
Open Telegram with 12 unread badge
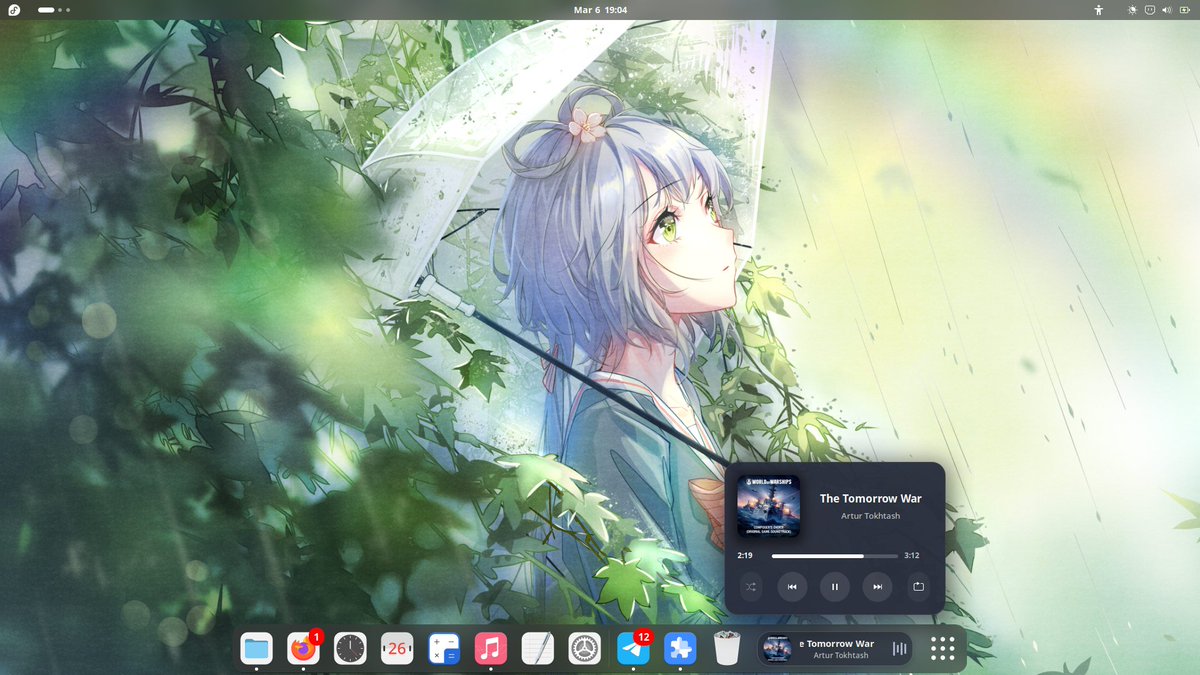(x=633, y=649)
